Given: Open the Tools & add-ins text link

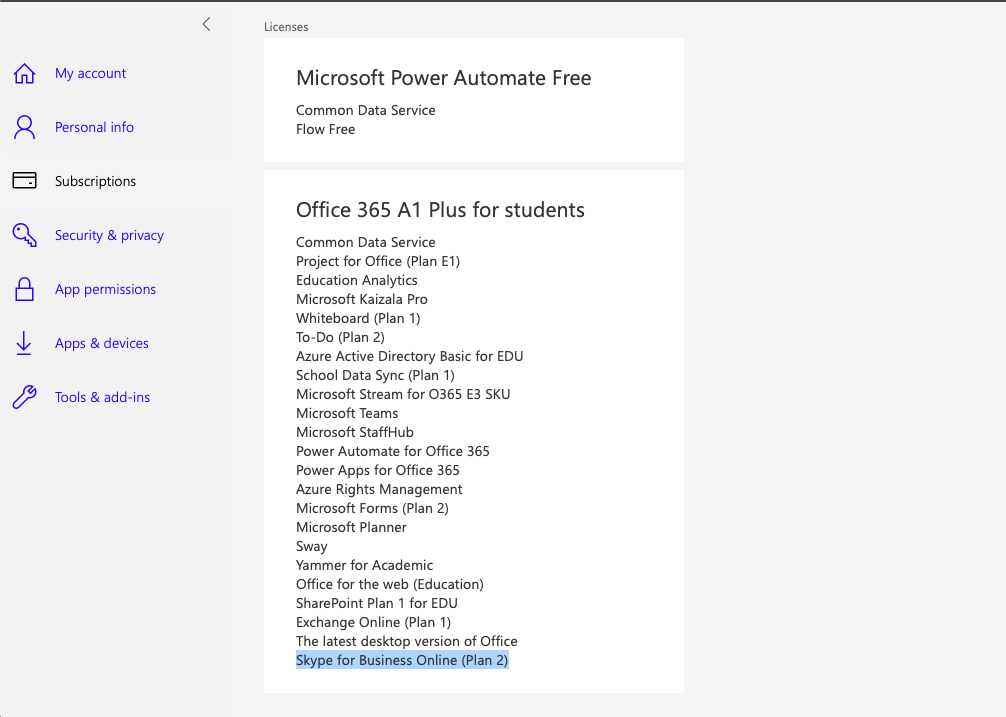Looking at the screenshot, I should pyautogui.click(x=102, y=397).
